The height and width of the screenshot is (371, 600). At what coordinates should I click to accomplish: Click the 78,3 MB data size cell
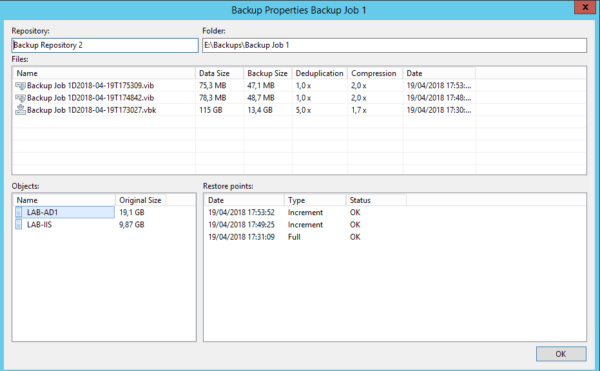pos(212,98)
